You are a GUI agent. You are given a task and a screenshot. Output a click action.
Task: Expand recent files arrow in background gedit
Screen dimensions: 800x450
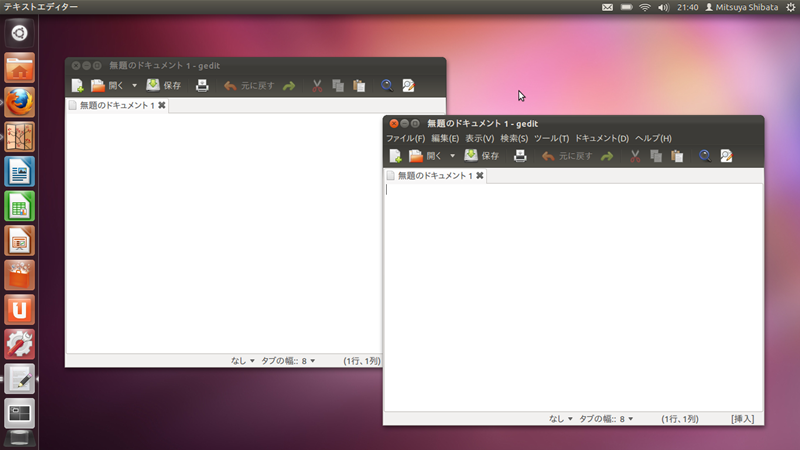[134, 86]
